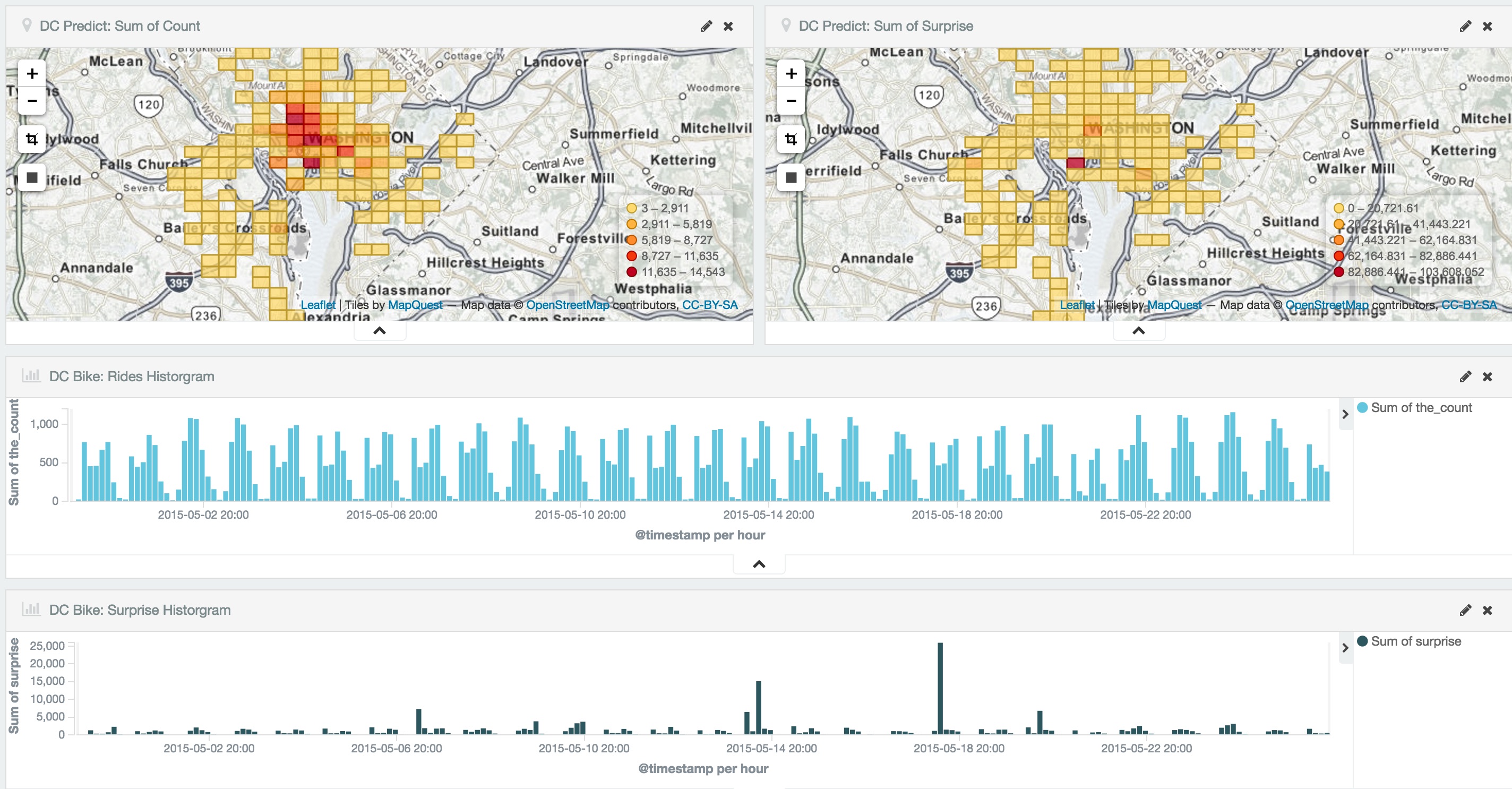Expand the Rides Historgram legend arrow
Screen dimensions: 1512x789
coord(1344,414)
